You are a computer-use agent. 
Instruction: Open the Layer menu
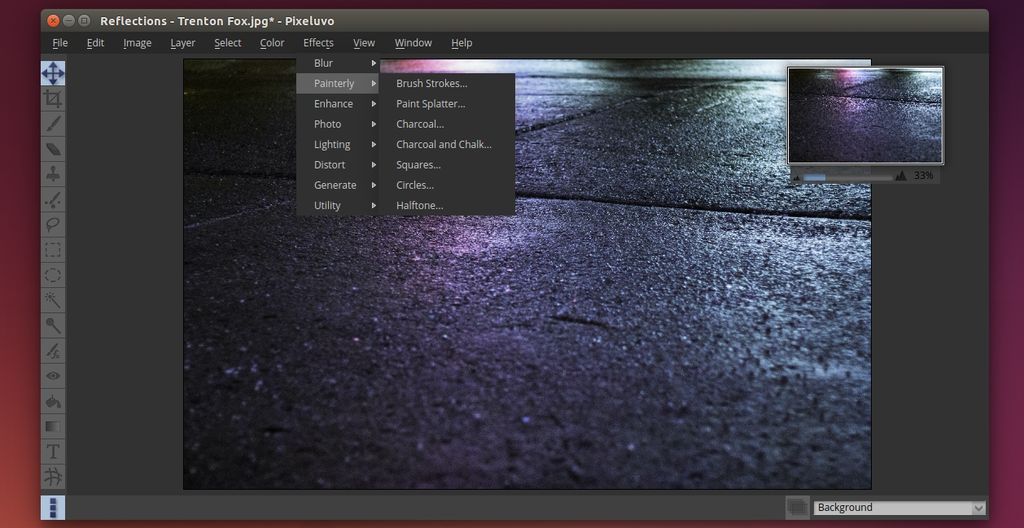pyautogui.click(x=182, y=43)
